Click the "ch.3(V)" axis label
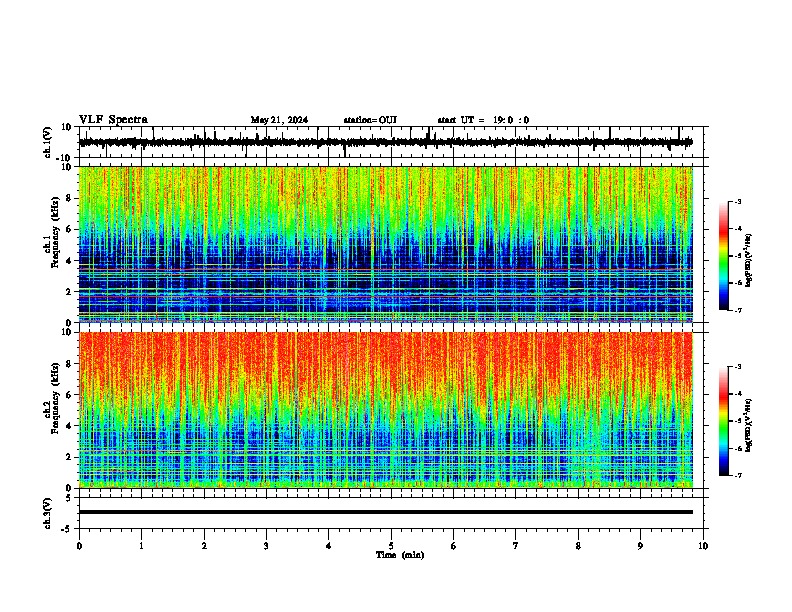 coord(47,514)
